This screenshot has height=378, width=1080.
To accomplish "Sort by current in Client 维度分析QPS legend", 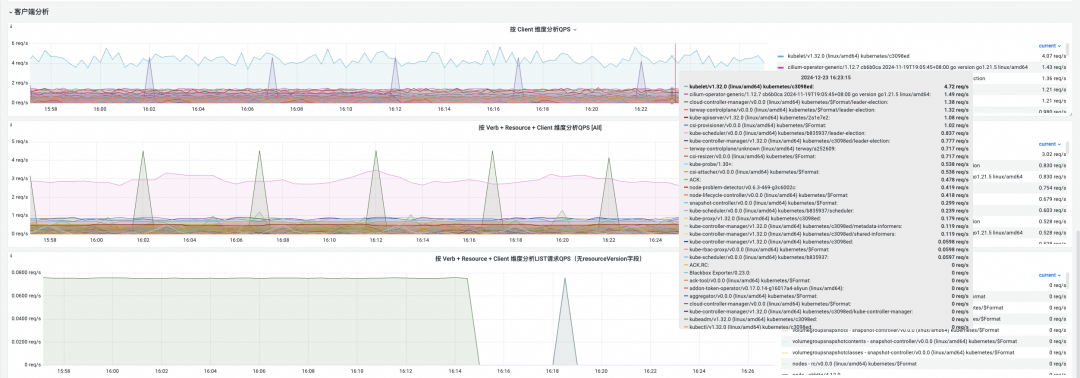I will point(1050,45).
